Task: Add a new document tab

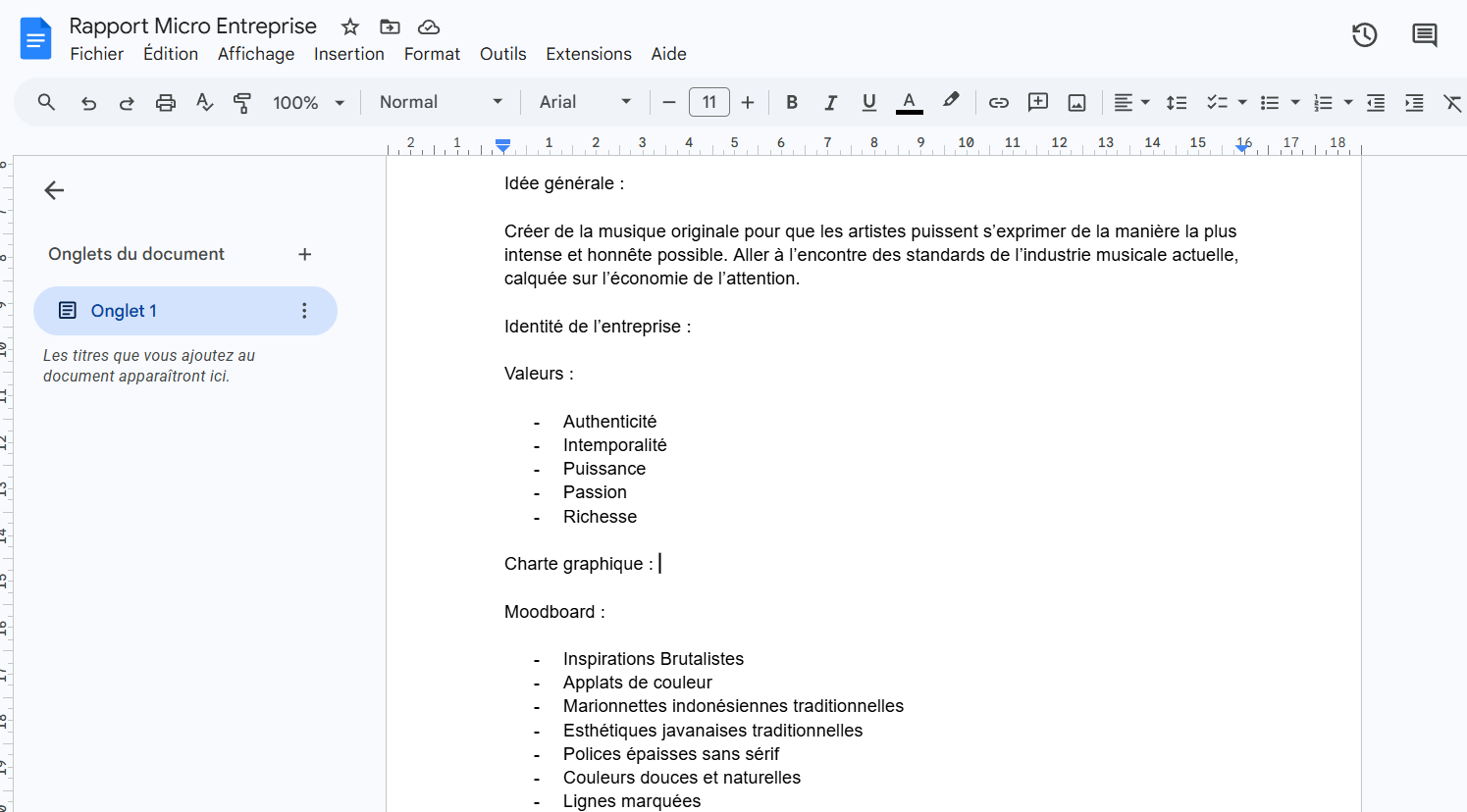Action: 305,254
